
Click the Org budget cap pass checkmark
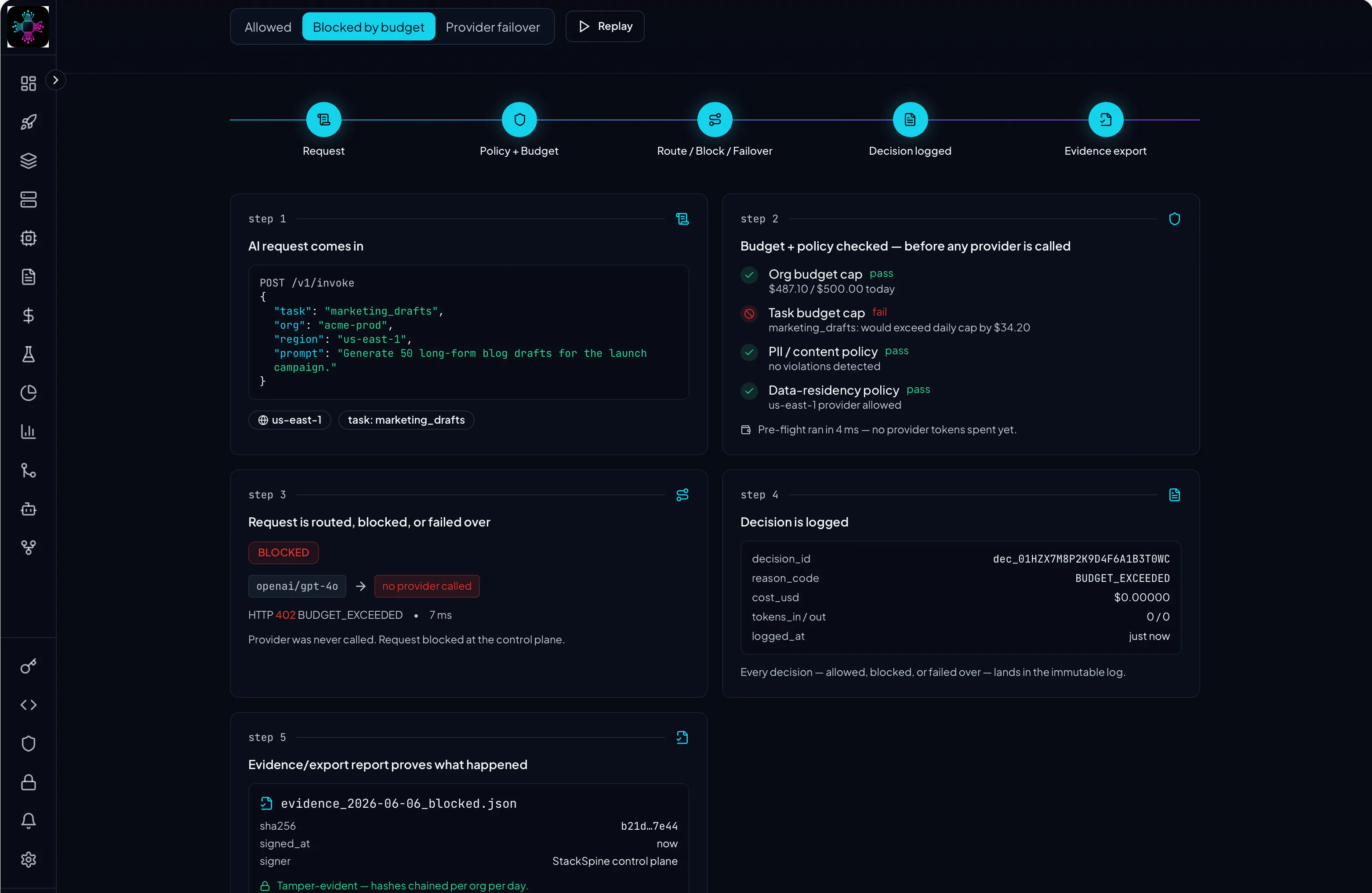[749, 276]
